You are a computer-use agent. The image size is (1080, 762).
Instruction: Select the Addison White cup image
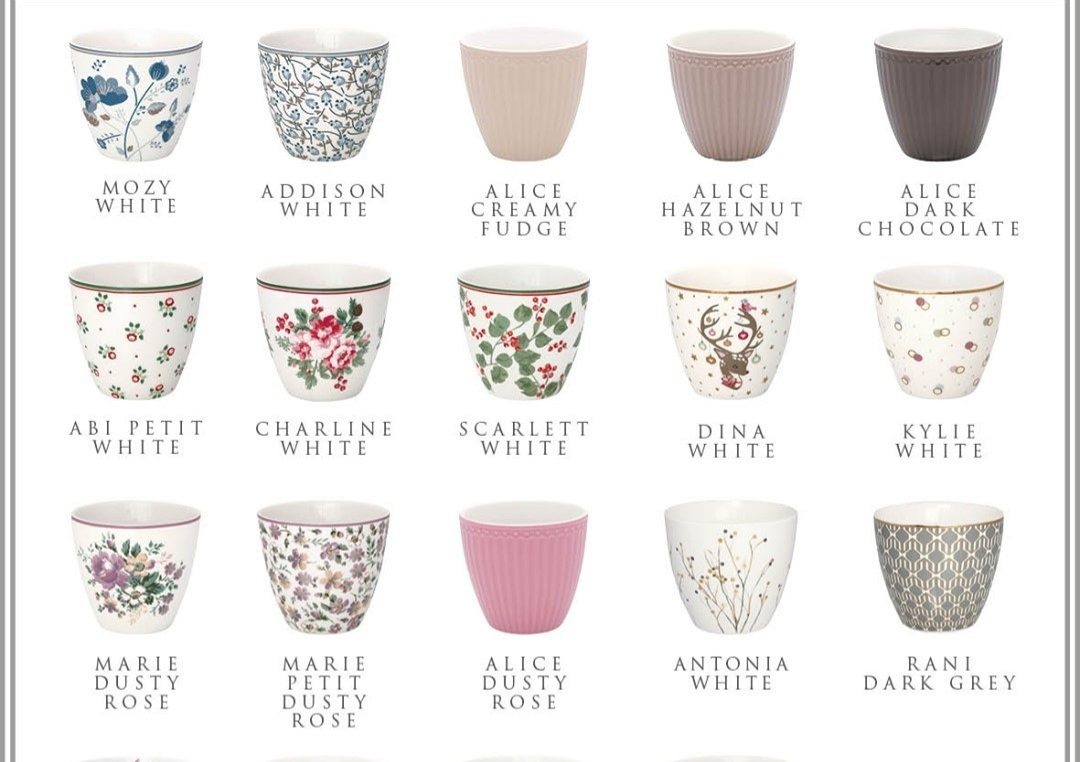[x=323, y=95]
